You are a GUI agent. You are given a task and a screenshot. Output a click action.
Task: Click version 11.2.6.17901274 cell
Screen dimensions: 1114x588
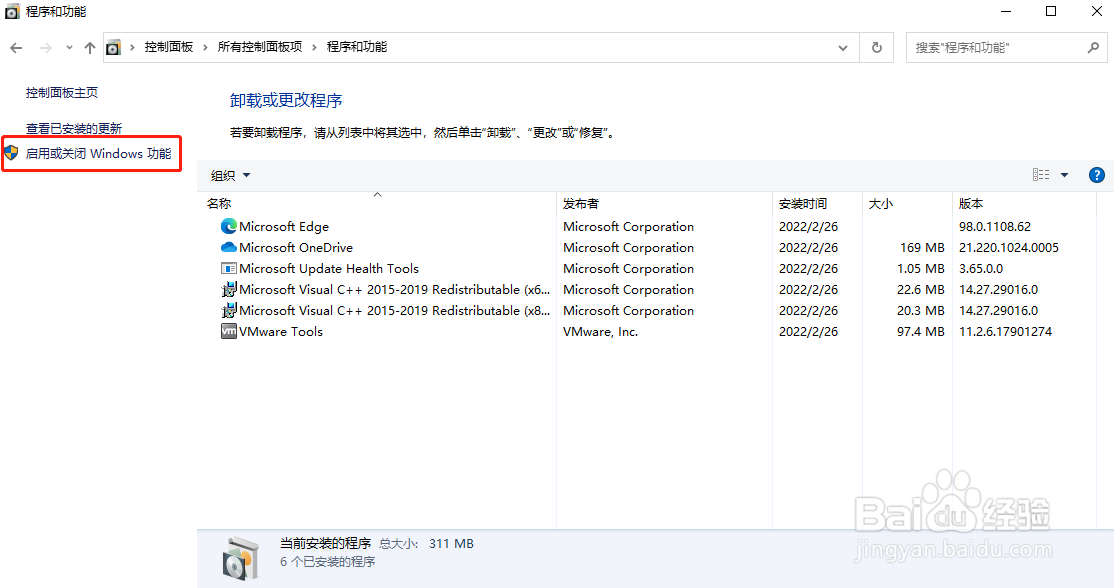point(1005,332)
